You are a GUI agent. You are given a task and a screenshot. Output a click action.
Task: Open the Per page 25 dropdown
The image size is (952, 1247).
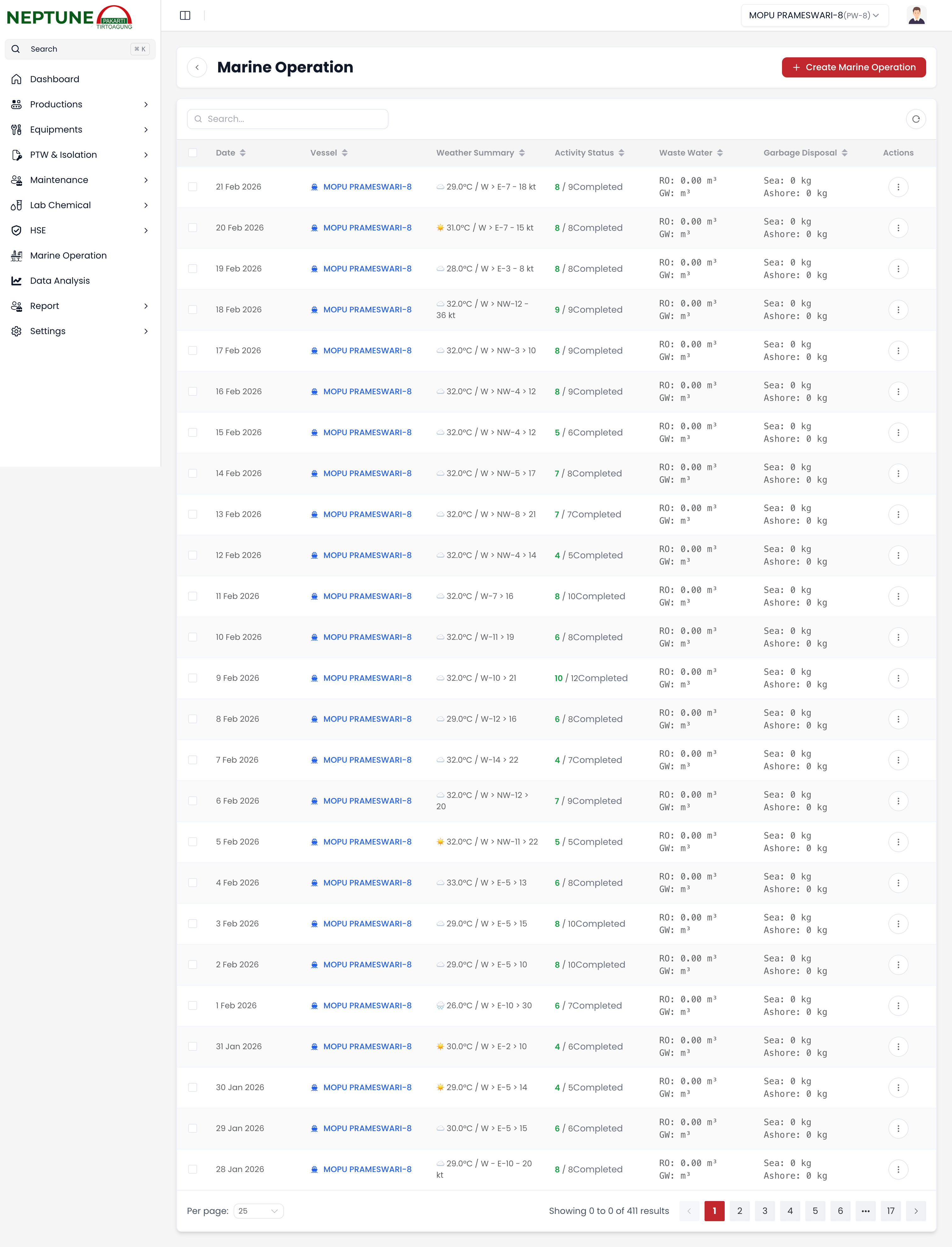click(258, 1211)
